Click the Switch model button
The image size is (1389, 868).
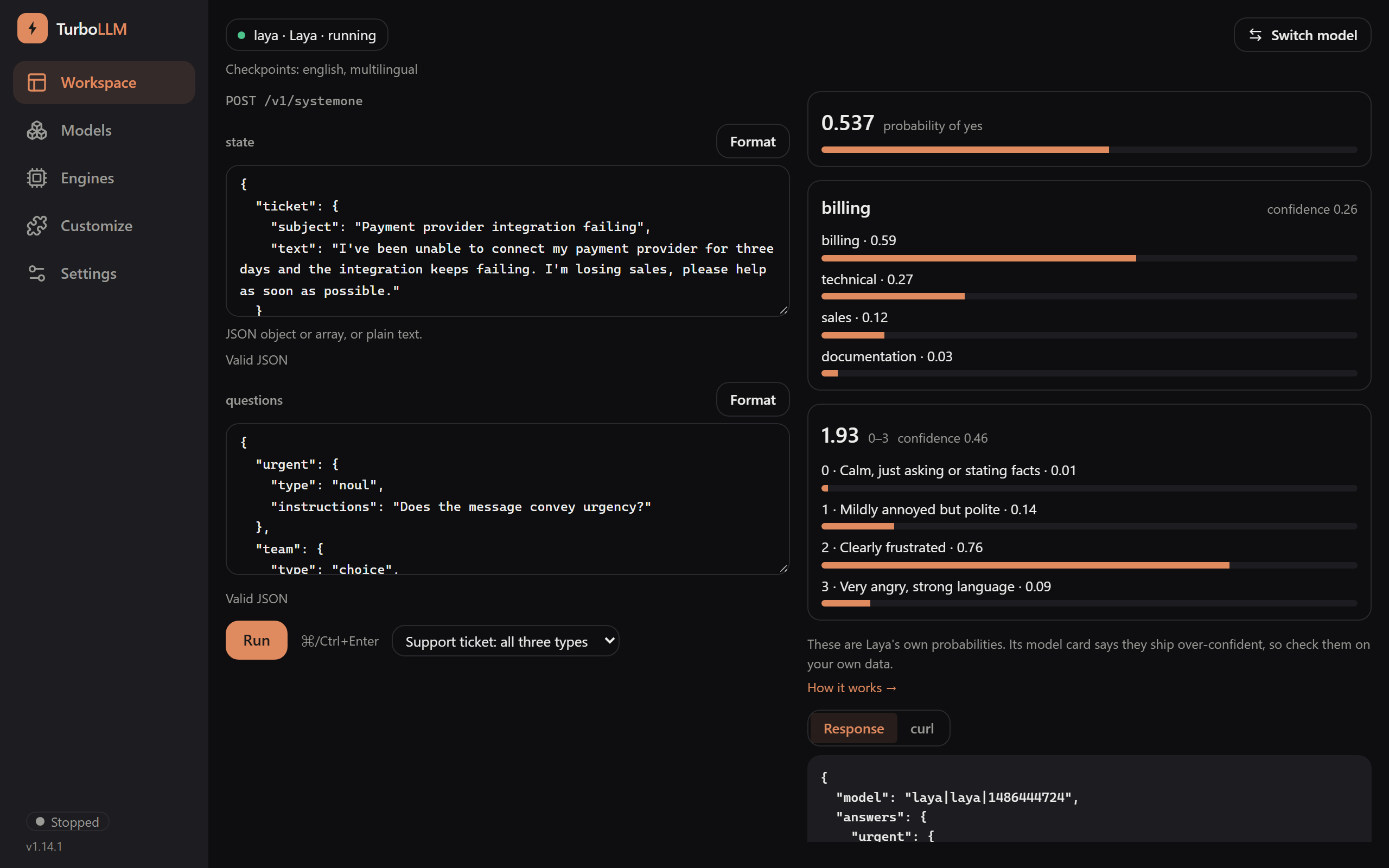(1302, 35)
